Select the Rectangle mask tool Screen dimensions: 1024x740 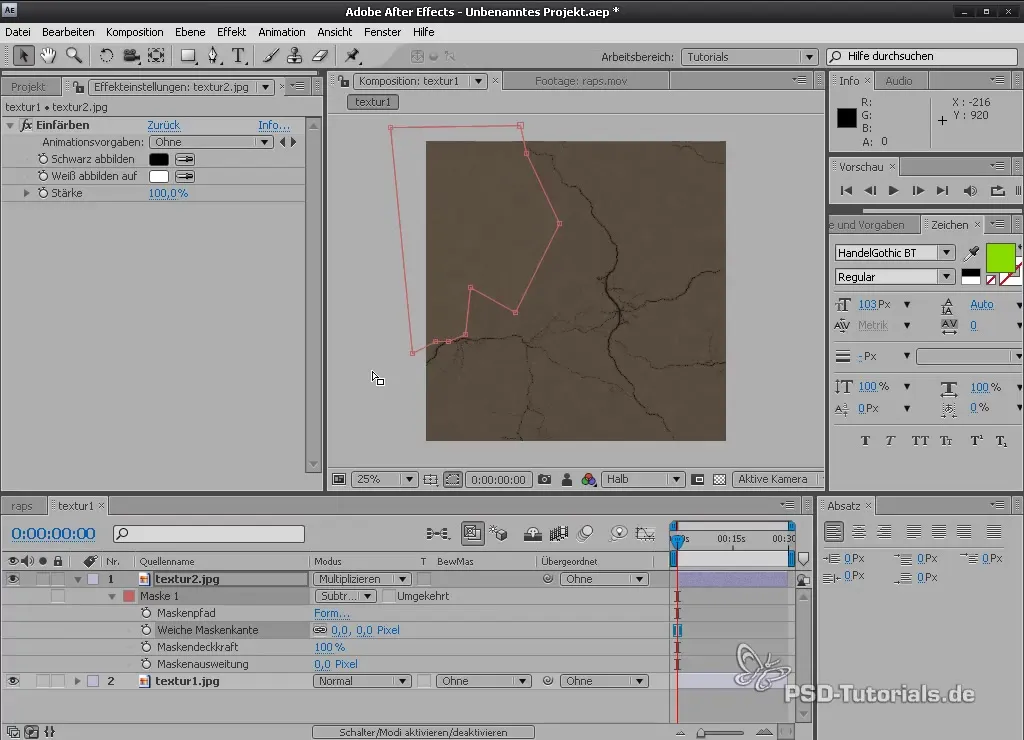pos(189,56)
